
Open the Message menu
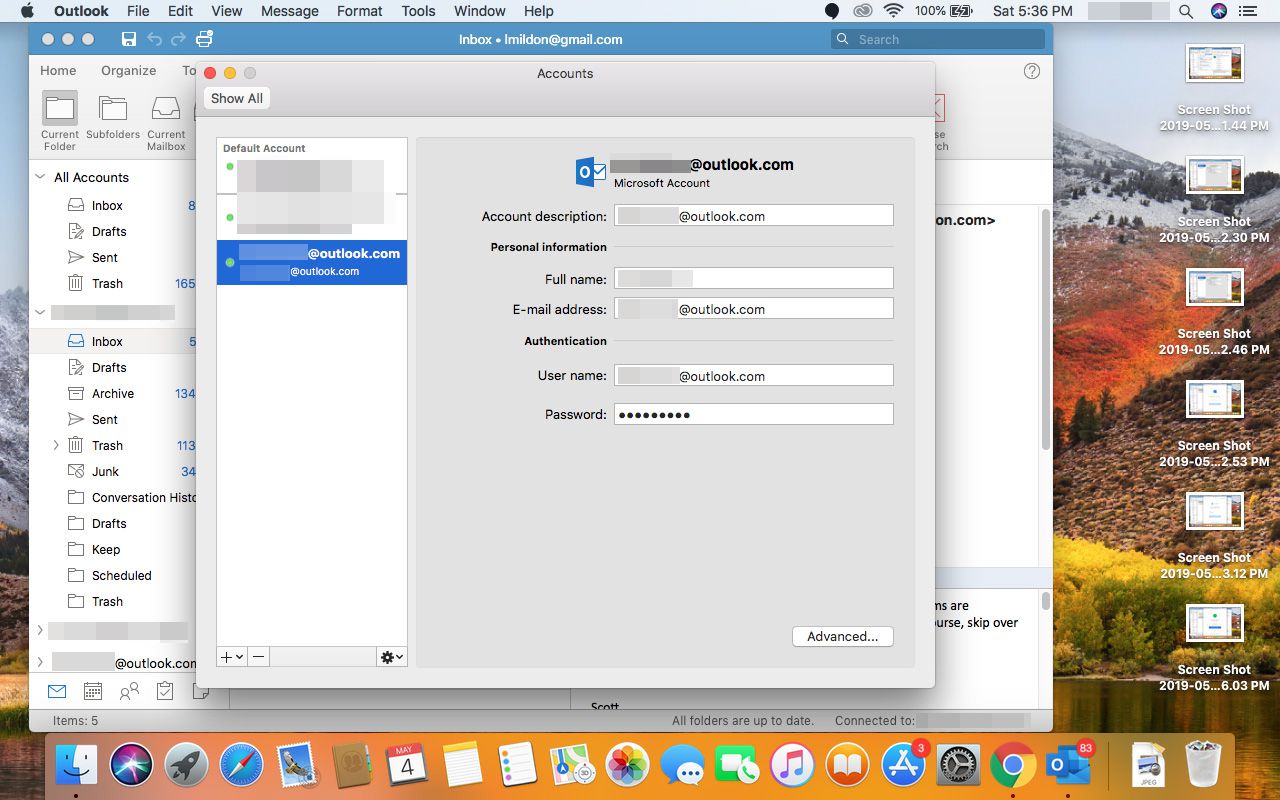pos(290,11)
